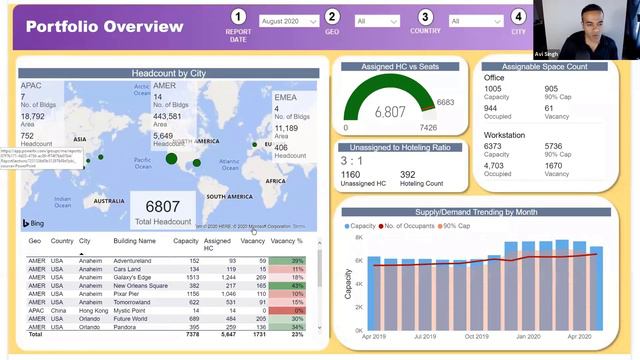640x360 pixels.
Task: Click the Avi Singh webcam thumbnail
Action: (586, 30)
